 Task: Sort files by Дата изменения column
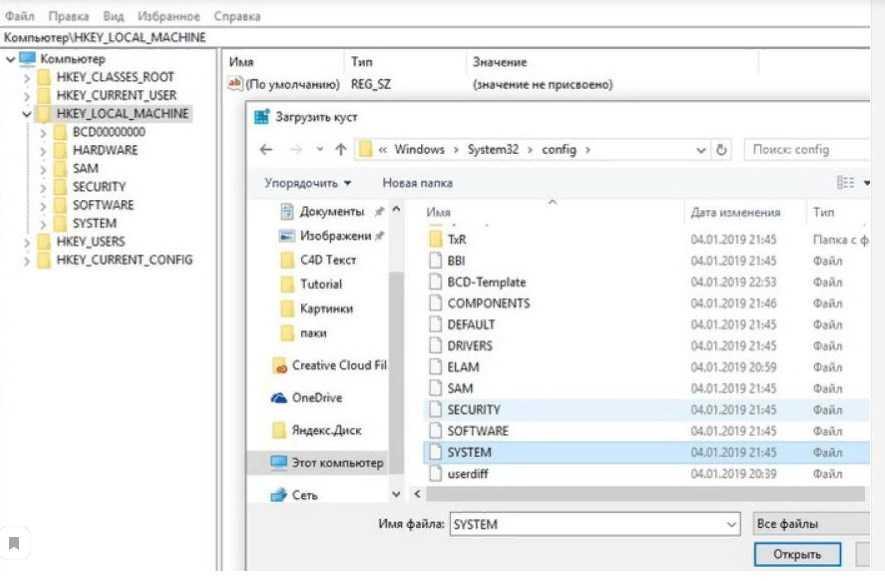point(735,213)
